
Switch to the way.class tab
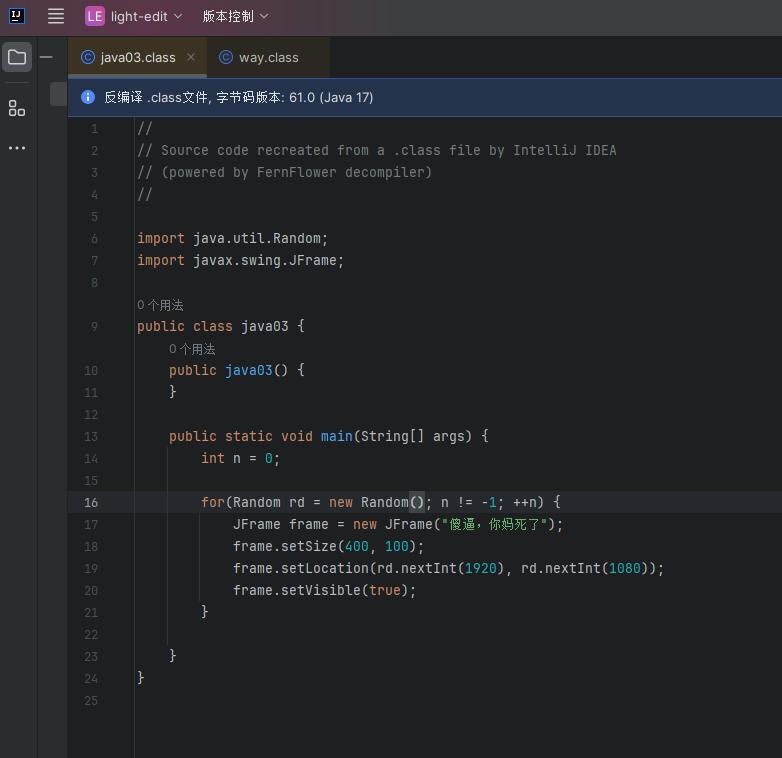(x=268, y=58)
